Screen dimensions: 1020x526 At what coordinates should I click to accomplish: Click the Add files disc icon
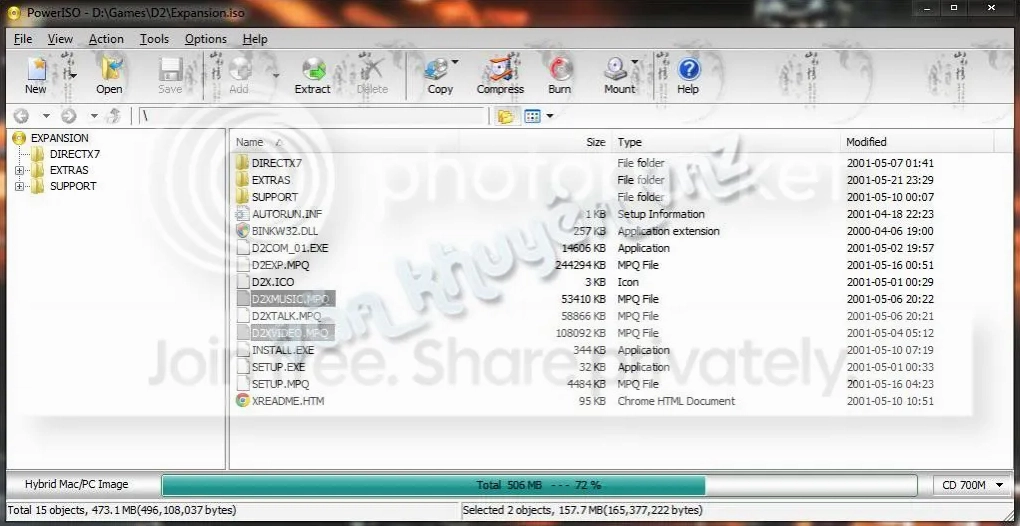(239, 68)
